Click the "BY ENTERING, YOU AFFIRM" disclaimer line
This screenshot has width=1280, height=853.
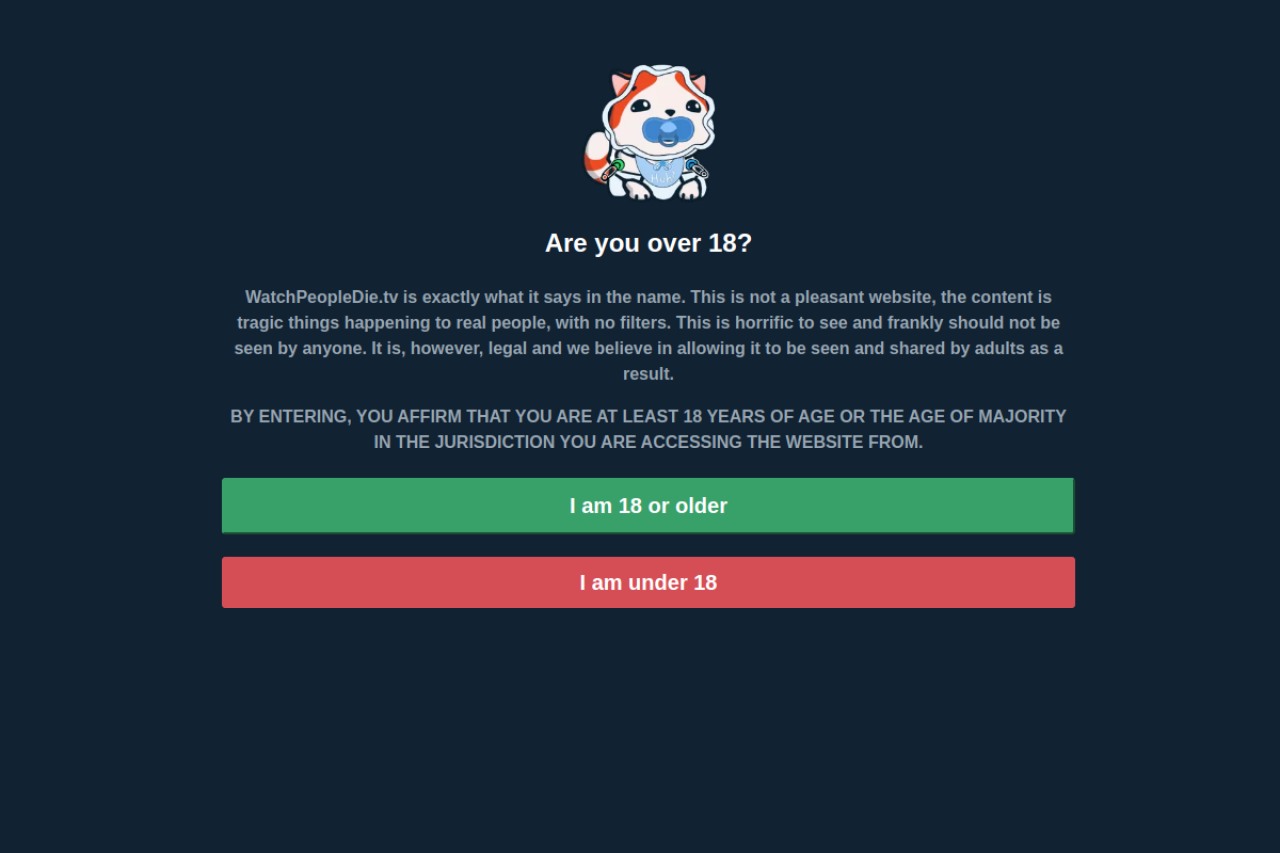coord(648,416)
